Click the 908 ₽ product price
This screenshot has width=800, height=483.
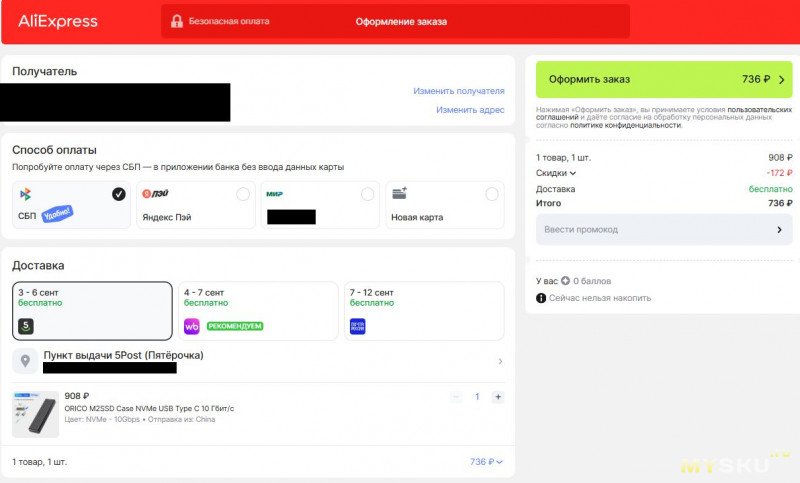(77, 396)
